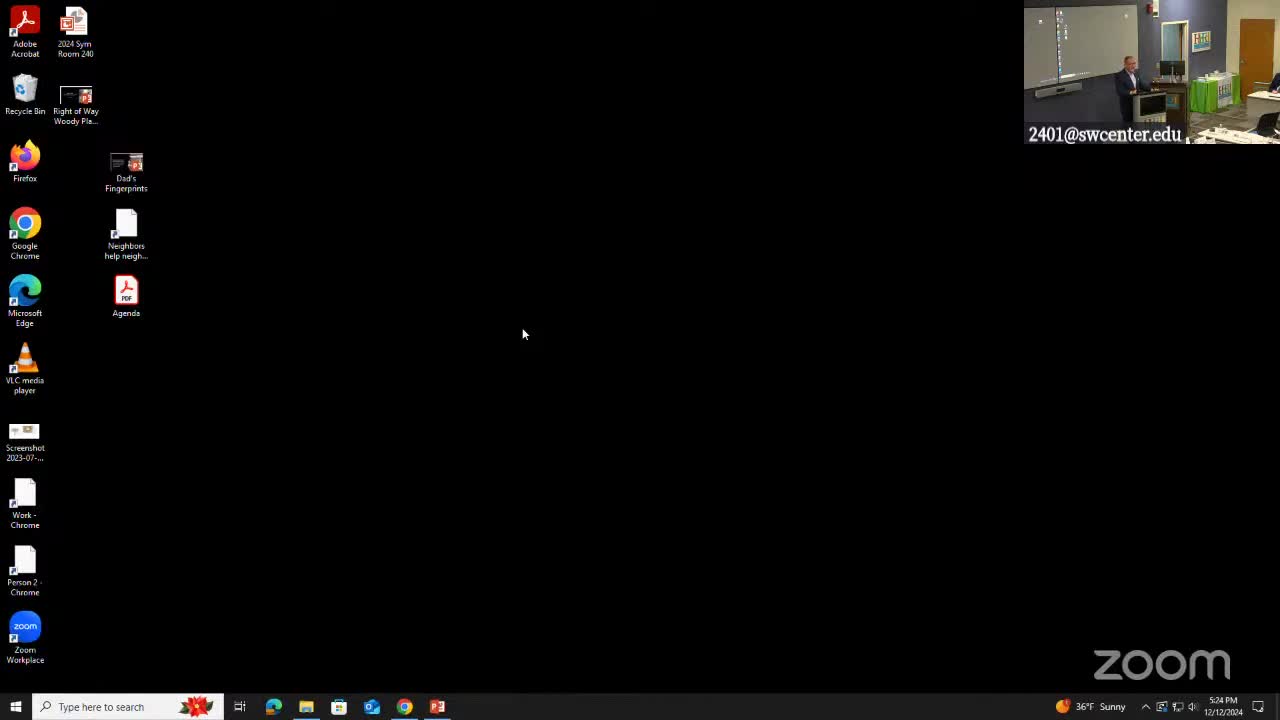Screen dimensions: 1280x720
Task: Open the Adobe Acrobat desktop shortcut
Action: tap(25, 32)
